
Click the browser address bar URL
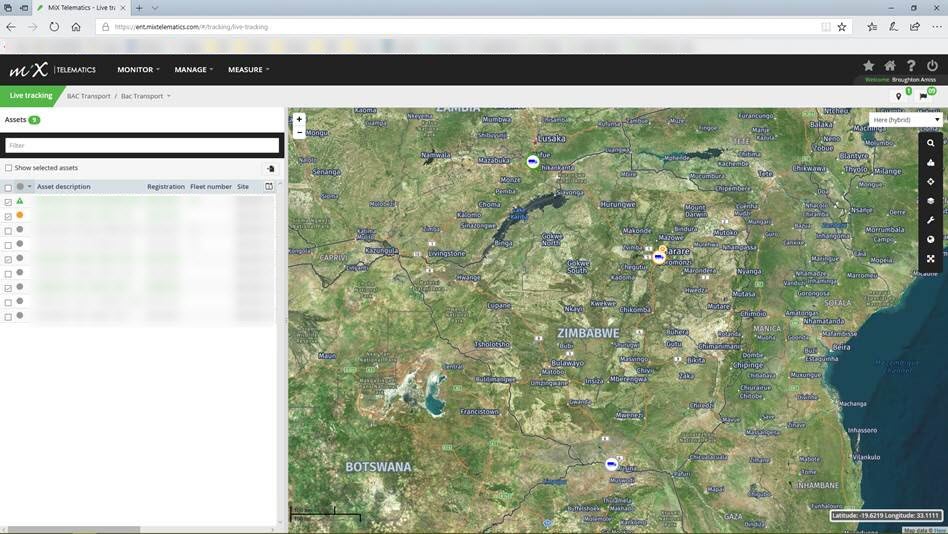pos(191,27)
